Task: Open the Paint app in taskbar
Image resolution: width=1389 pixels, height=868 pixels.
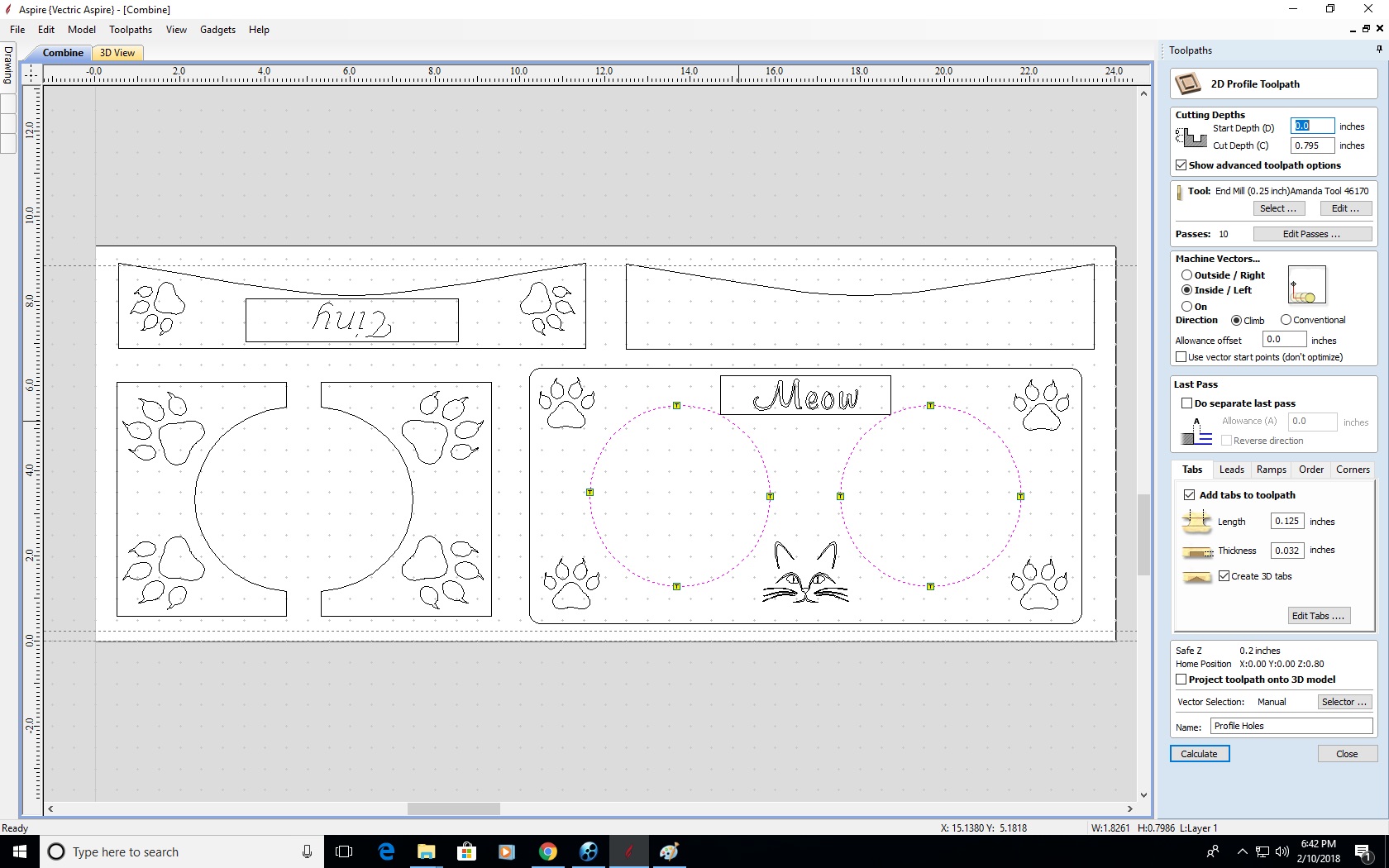Action: pyautogui.click(x=669, y=851)
